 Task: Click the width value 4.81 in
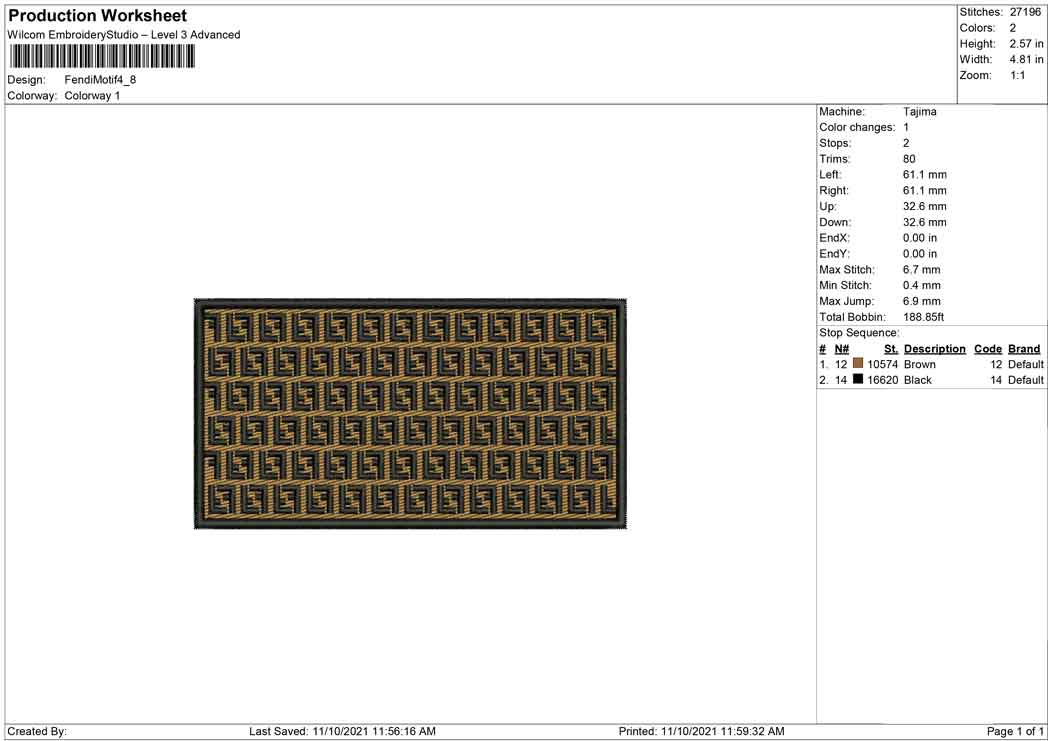(x=1027, y=59)
